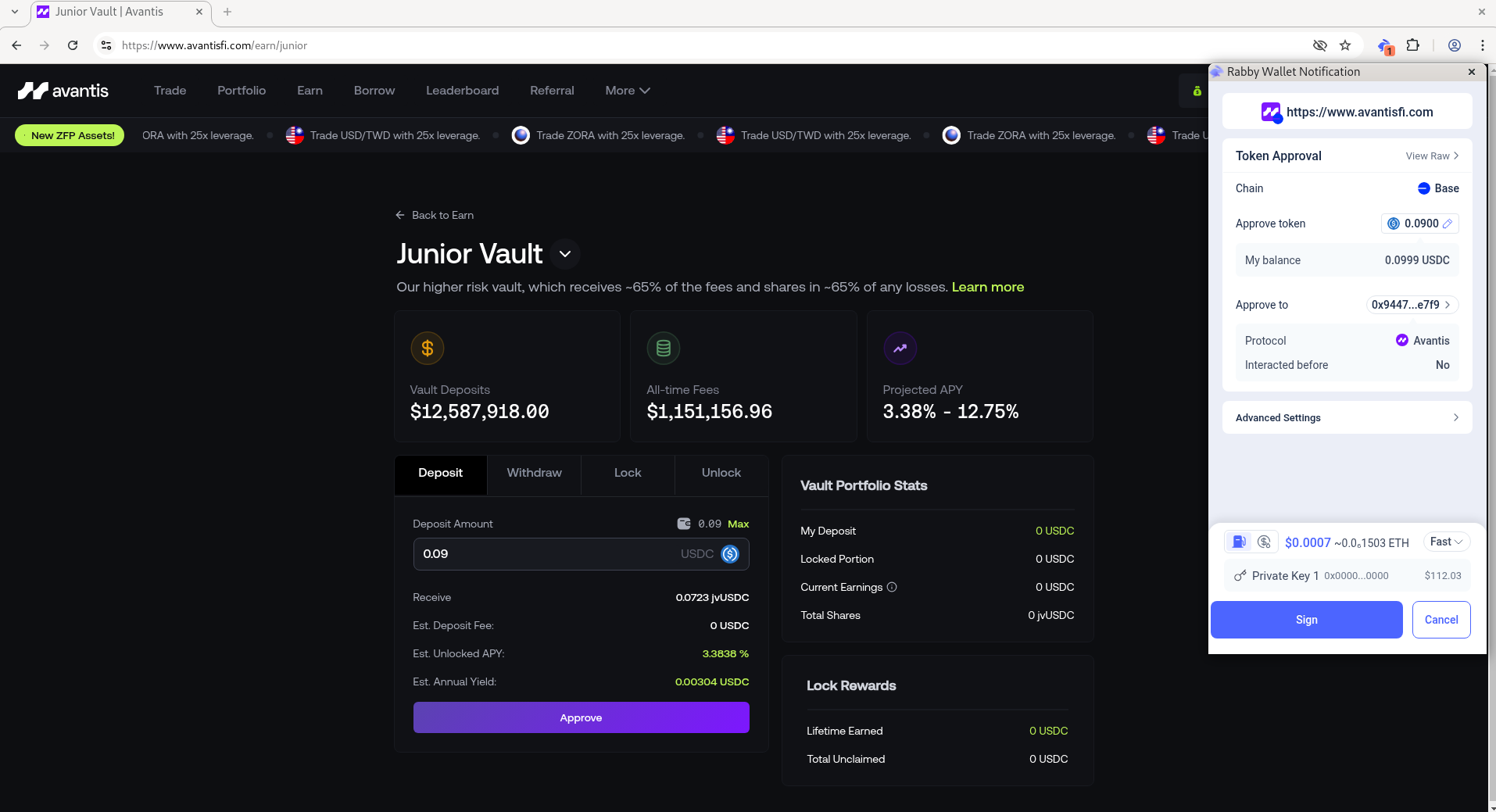Click the wallet balance icon above deposit field
The width and height of the screenshot is (1496, 812).
(x=684, y=524)
